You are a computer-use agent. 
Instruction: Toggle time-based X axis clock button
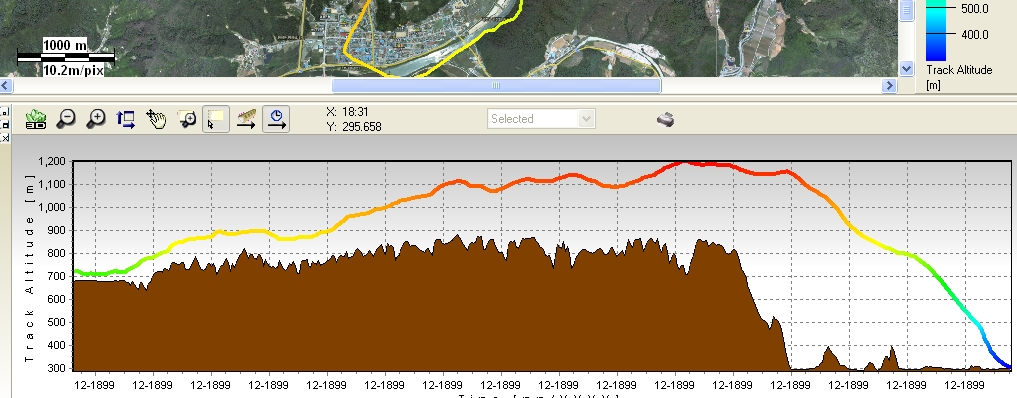click(x=276, y=119)
